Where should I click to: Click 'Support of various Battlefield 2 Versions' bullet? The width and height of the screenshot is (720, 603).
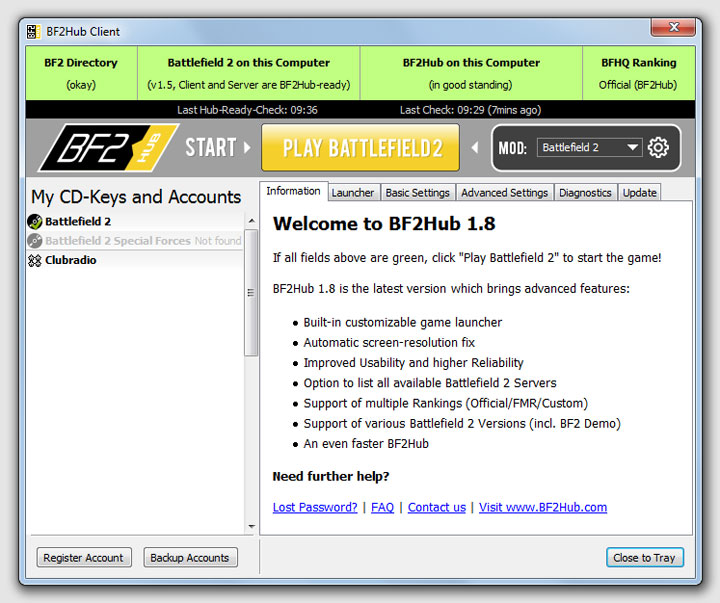(462, 423)
